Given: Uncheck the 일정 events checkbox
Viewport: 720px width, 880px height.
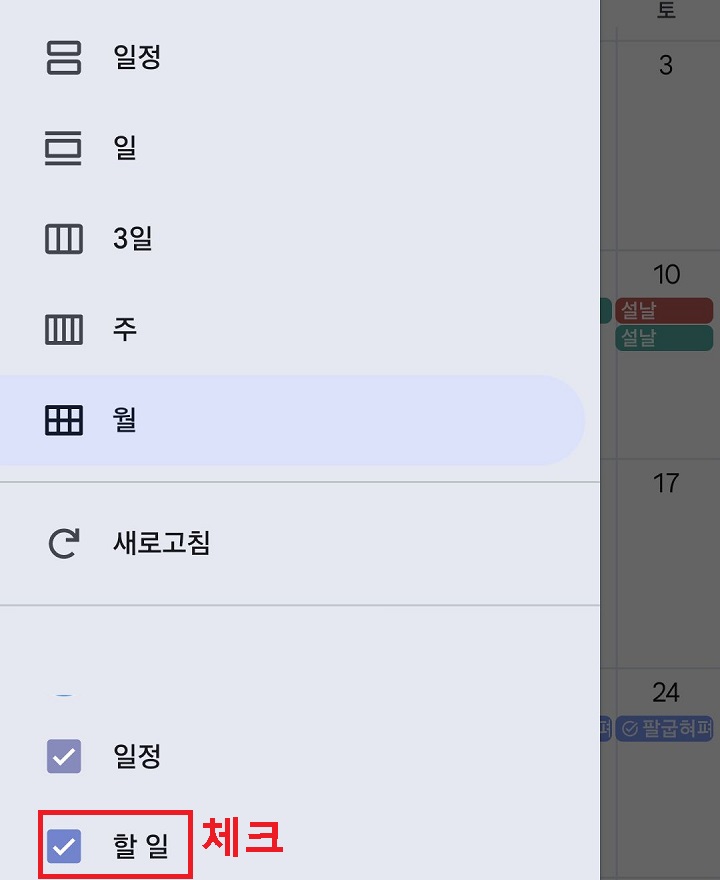Looking at the screenshot, I should (x=64, y=757).
